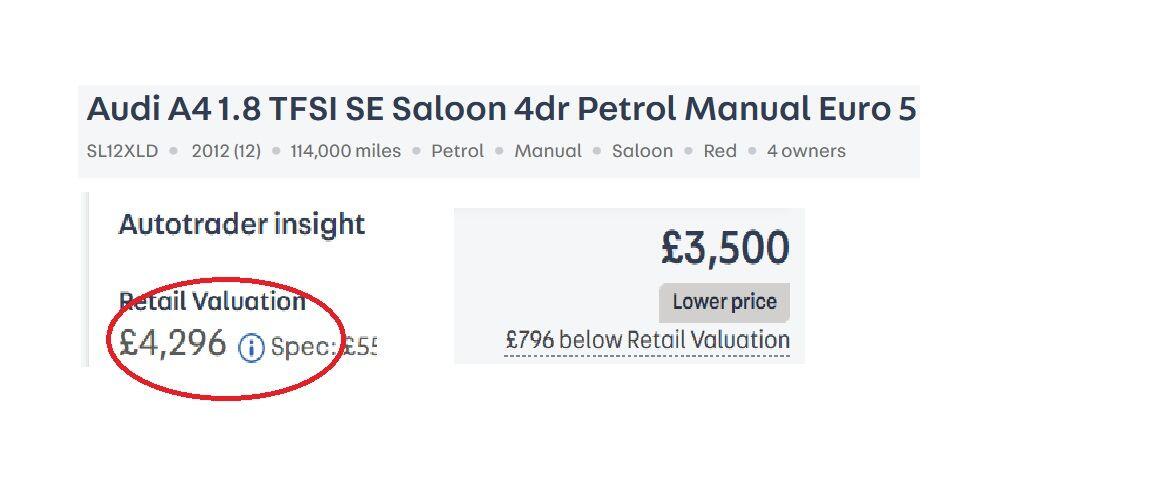
Task: Click the 114,000 miles detail
Action: (345, 151)
